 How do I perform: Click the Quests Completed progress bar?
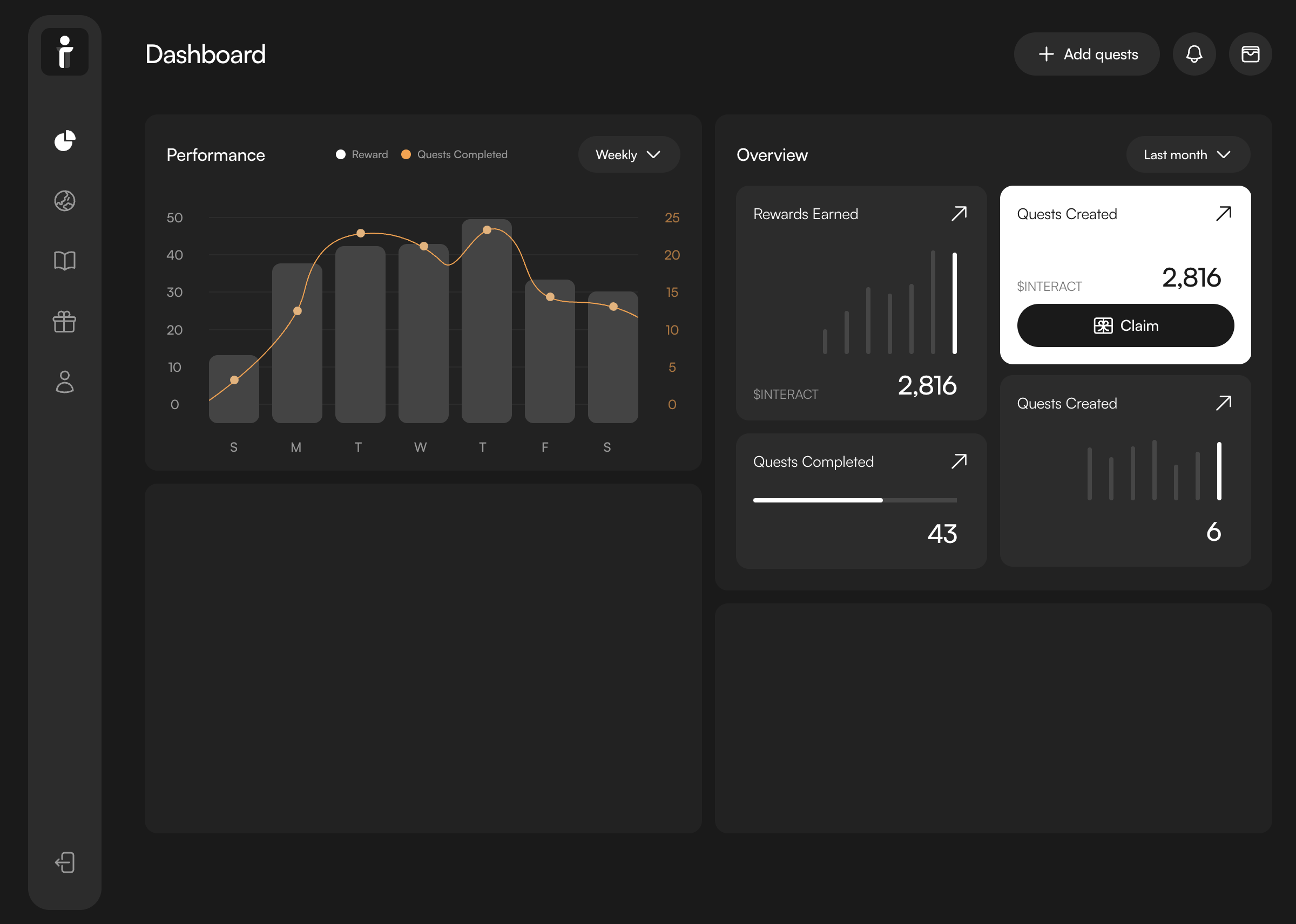(x=854, y=500)
